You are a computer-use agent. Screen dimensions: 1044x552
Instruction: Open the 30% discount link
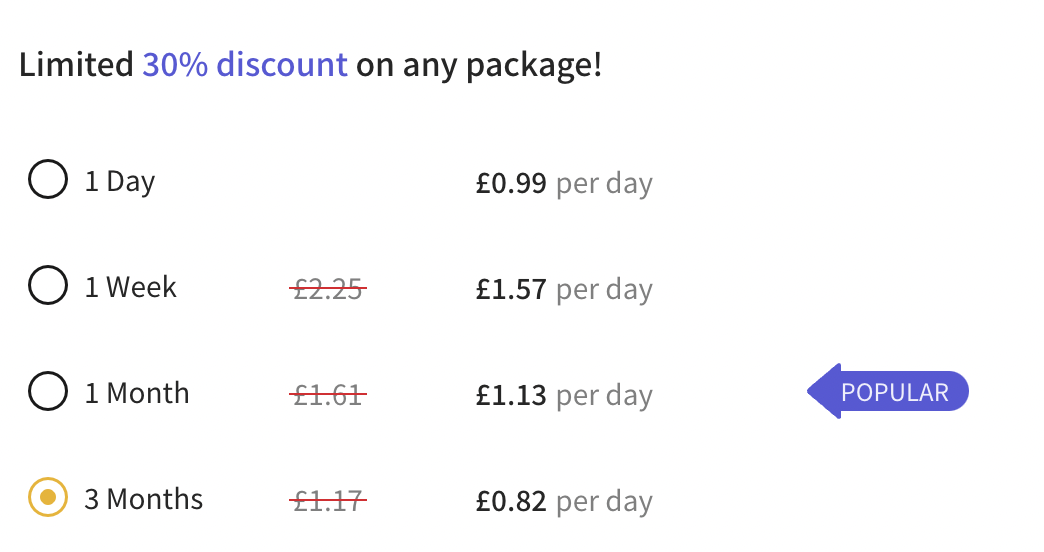pyautogui.click(x=245, y=65)
